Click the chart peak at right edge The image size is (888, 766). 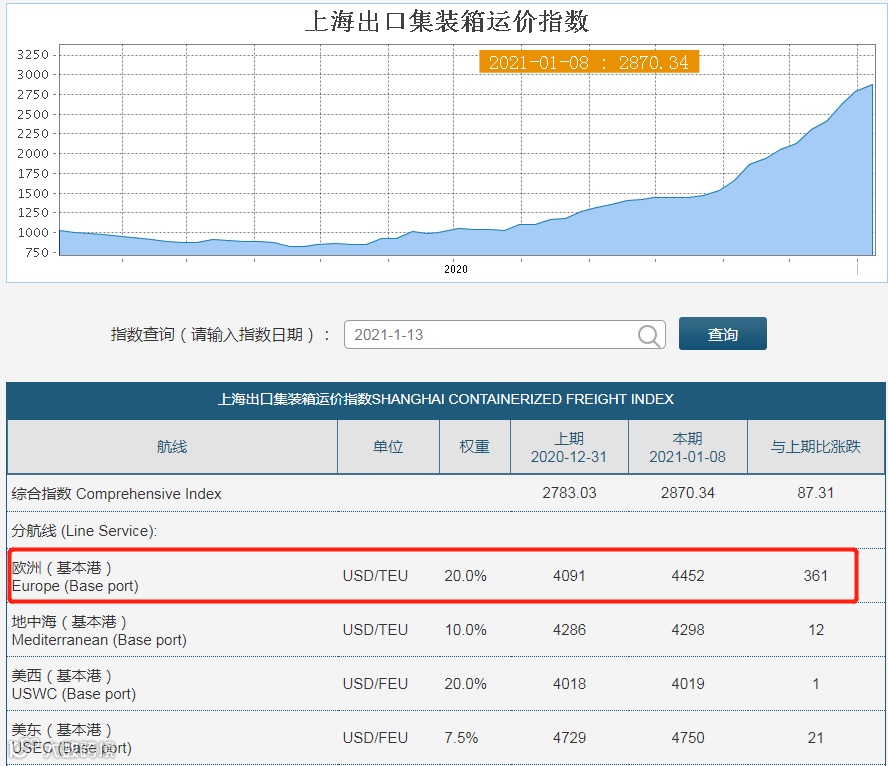pyautogui.click(x=872, y=85)
